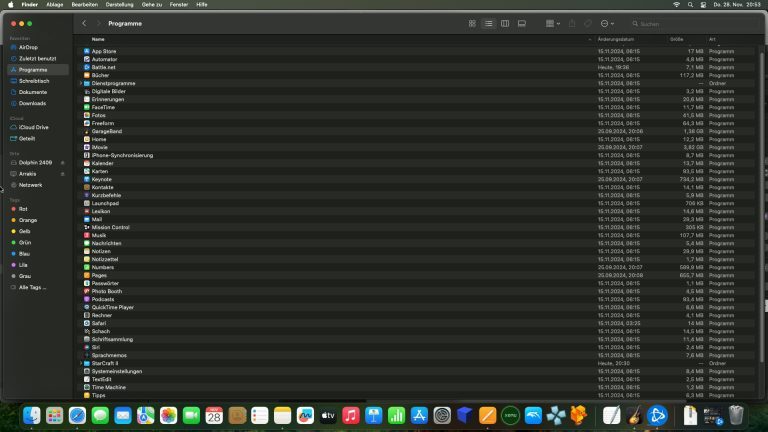
Task: Switch to icon view in the Finder toolbar
Action: [472, 24]
